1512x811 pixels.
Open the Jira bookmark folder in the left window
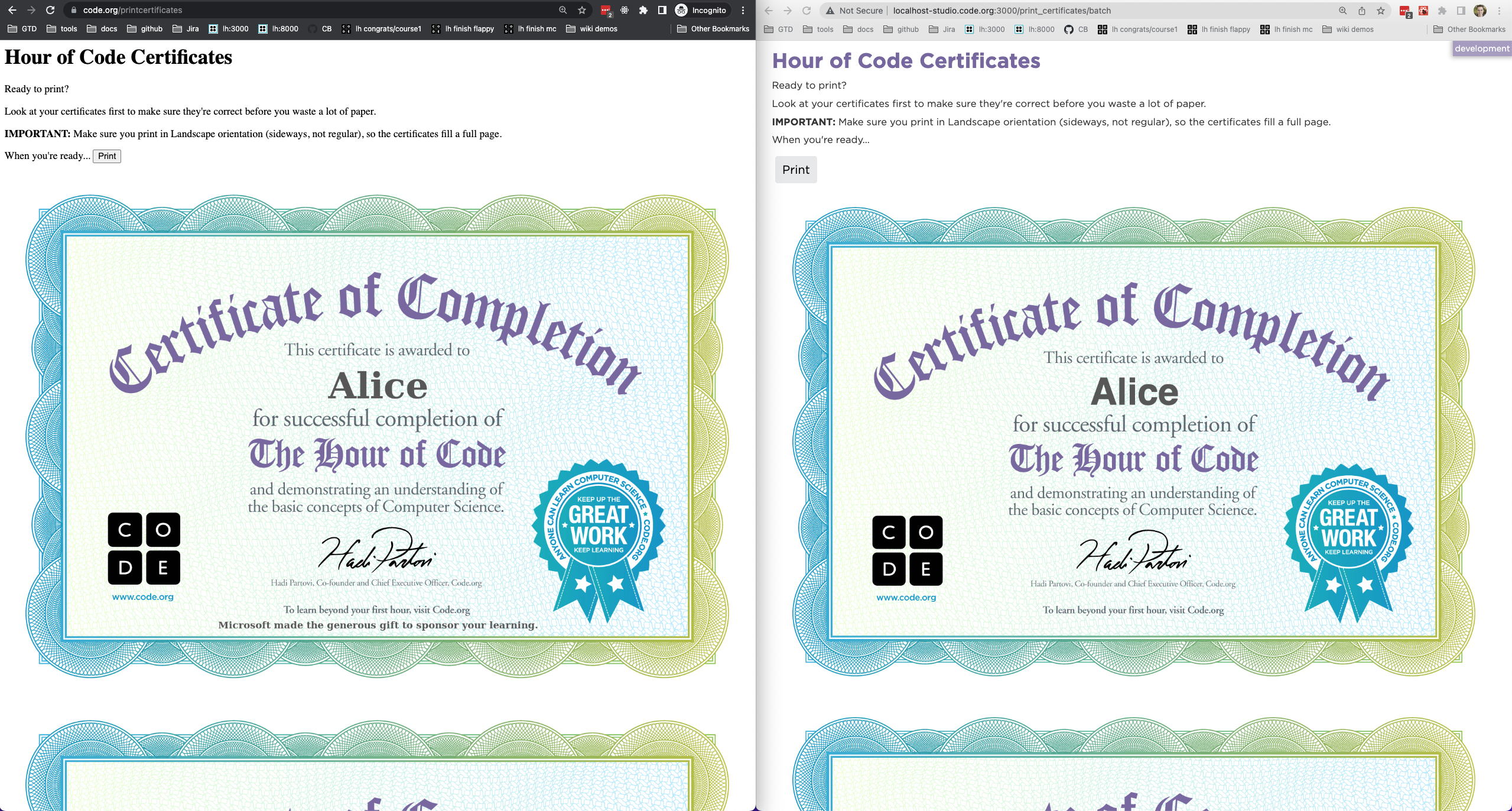tap(186, 28)
